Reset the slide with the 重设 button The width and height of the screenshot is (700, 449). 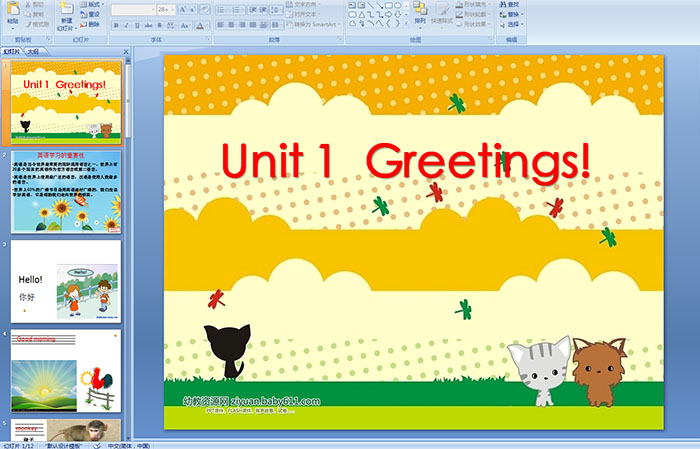pos(90,14)
